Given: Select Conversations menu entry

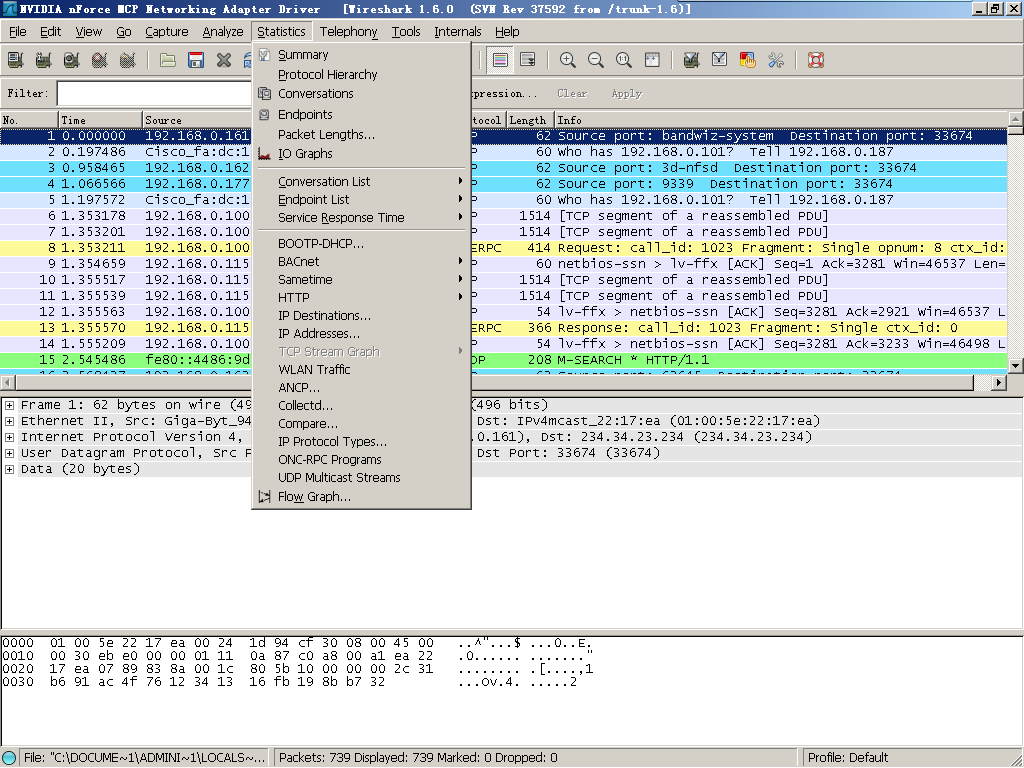Looking at the screenshot, I should pyautogui.click(x=361, y=94).
